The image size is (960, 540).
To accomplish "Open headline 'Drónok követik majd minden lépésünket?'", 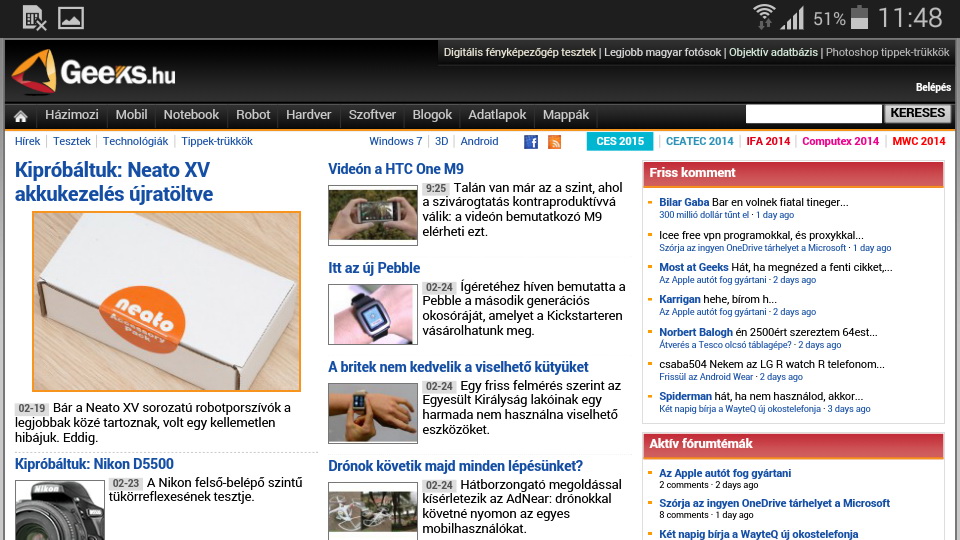I will [x=455, y=466].
